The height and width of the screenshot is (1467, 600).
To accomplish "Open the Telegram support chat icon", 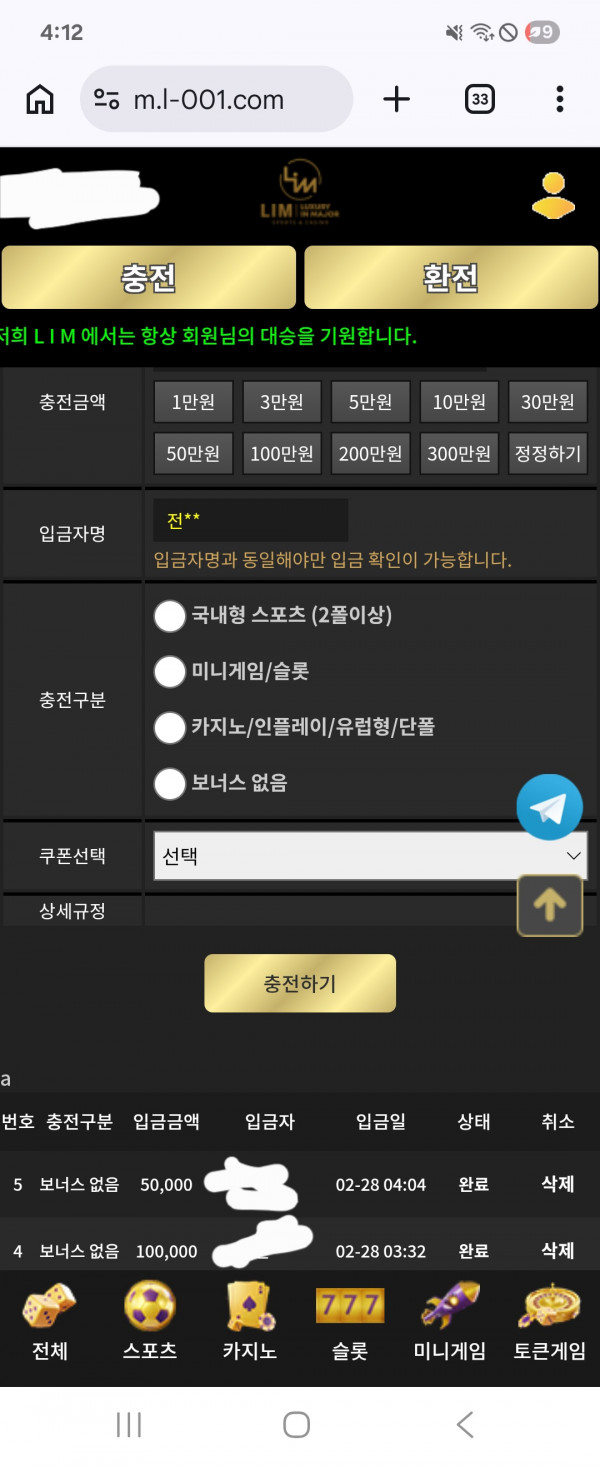I will 549,807.
